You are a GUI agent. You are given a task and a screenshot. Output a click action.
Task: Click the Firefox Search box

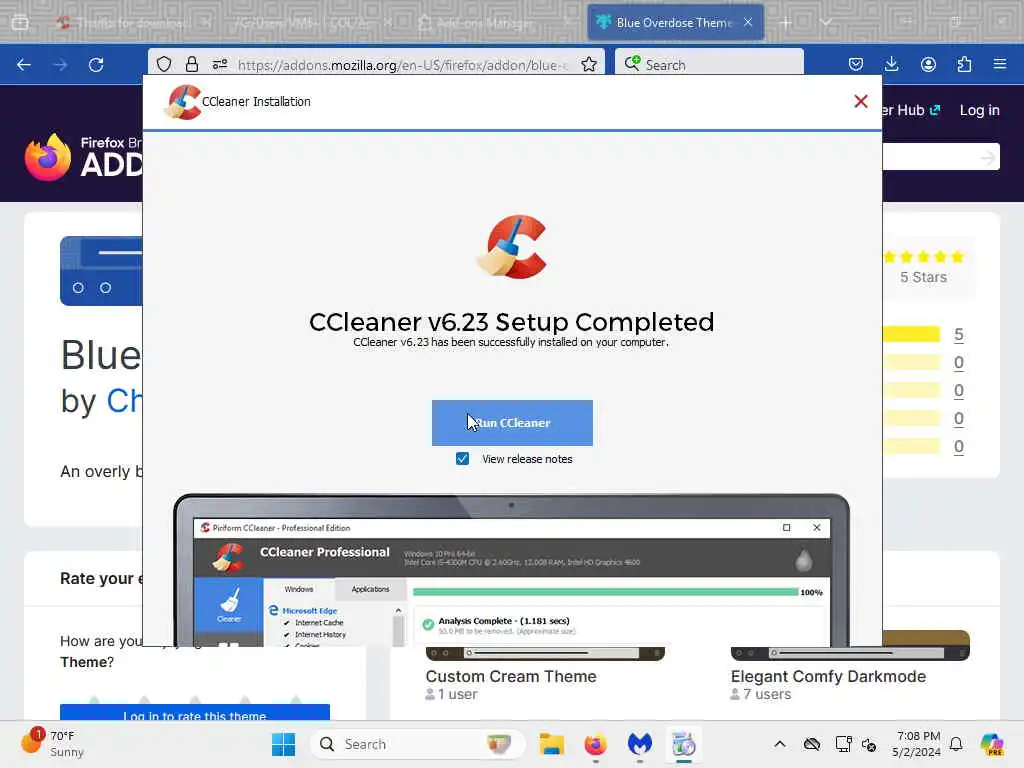[709, 65]
